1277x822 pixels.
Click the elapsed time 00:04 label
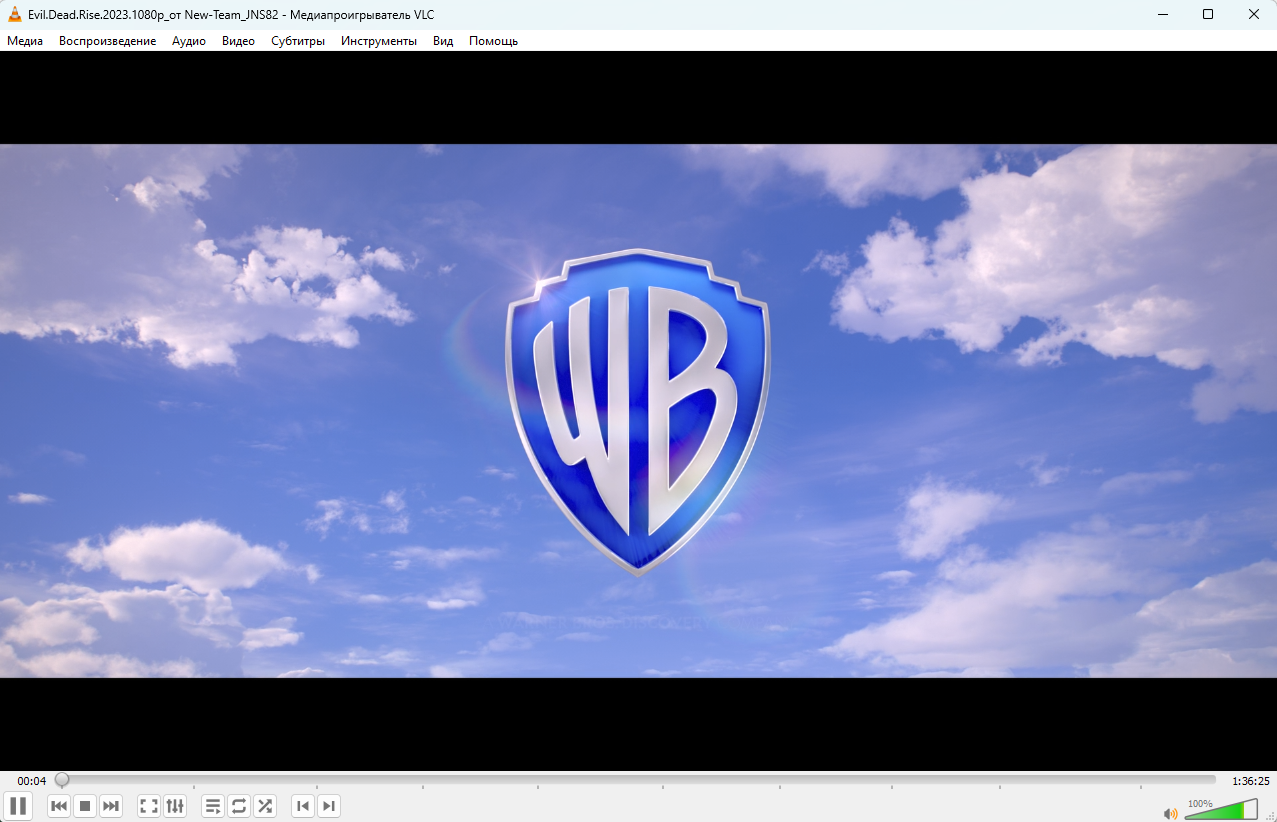coord(32,781)
